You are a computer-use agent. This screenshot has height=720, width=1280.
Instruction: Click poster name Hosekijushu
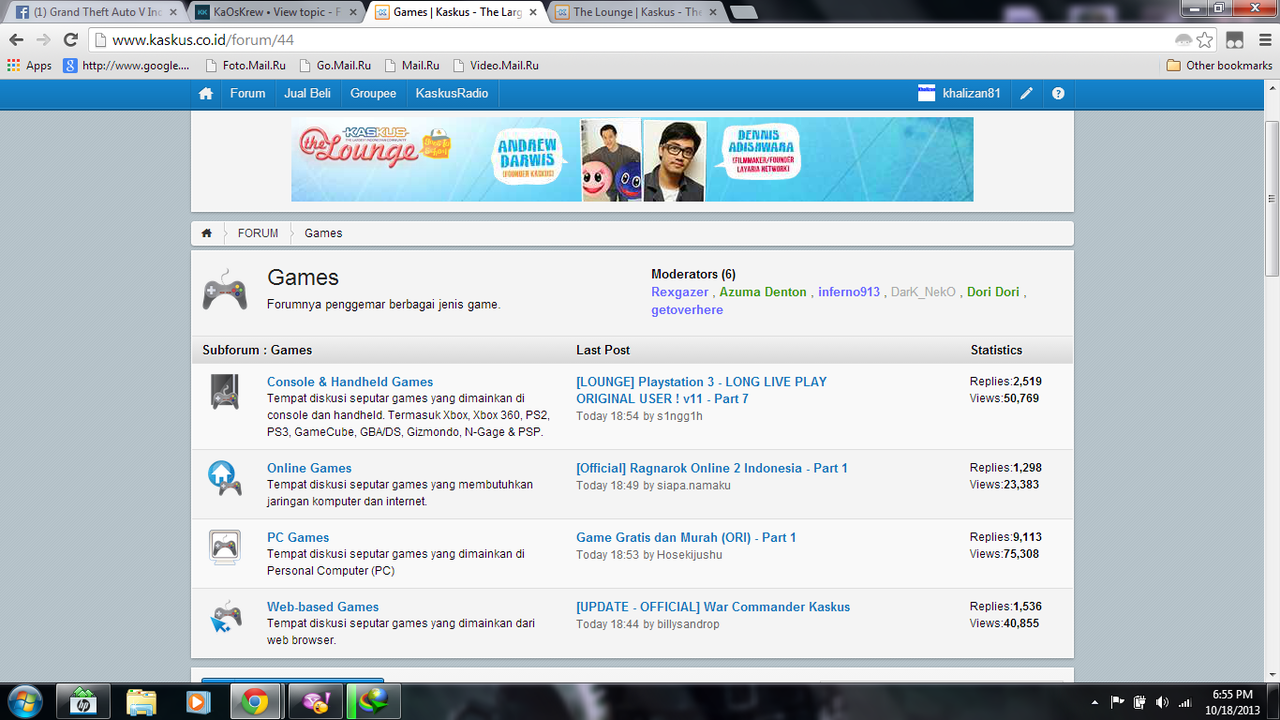tap(689, 555)
